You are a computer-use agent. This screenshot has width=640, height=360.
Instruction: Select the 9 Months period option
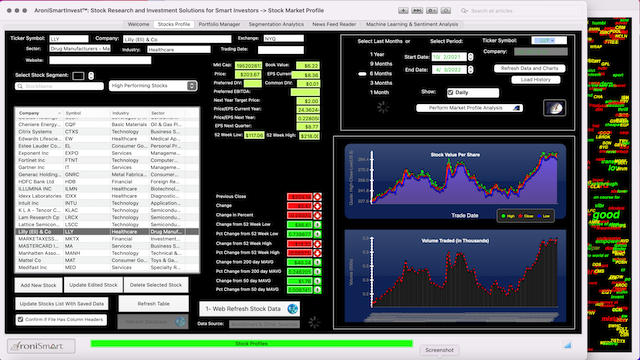(381, 64)
